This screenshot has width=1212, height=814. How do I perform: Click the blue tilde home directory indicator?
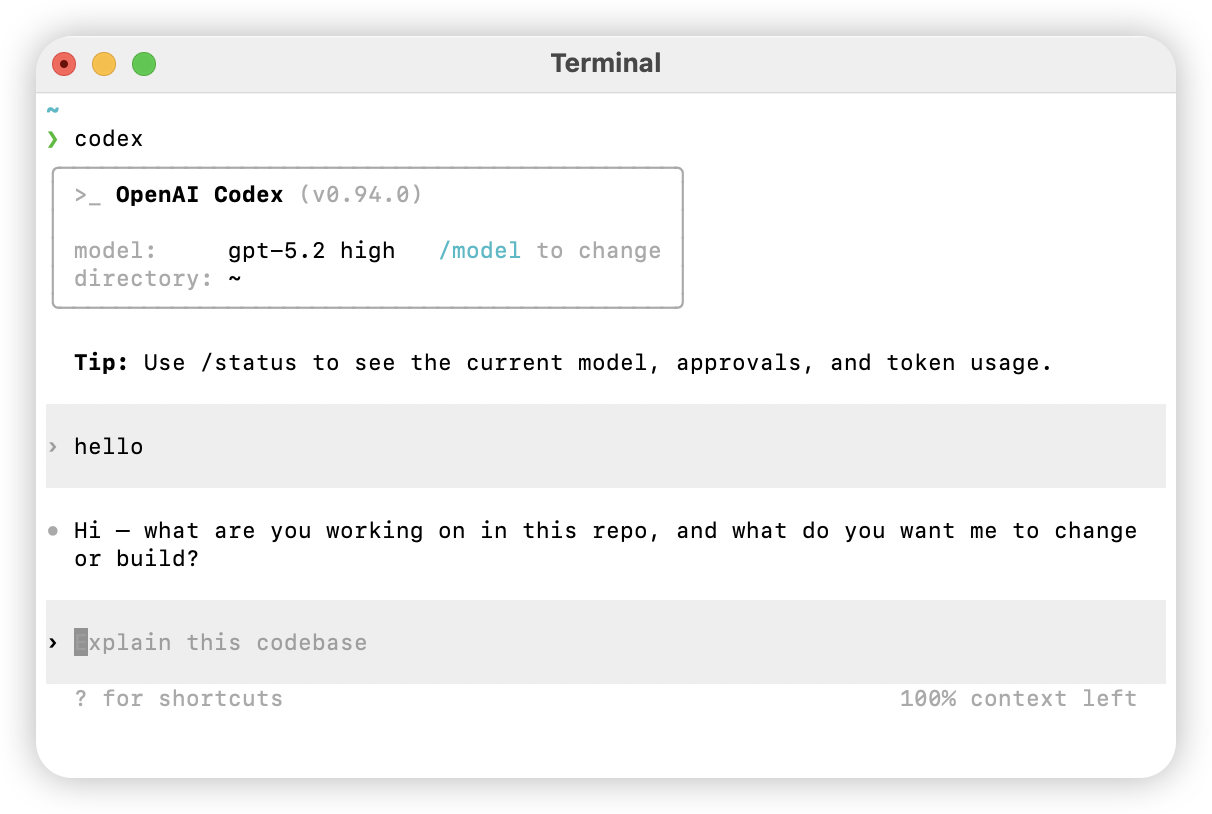(x=52, y=110)
